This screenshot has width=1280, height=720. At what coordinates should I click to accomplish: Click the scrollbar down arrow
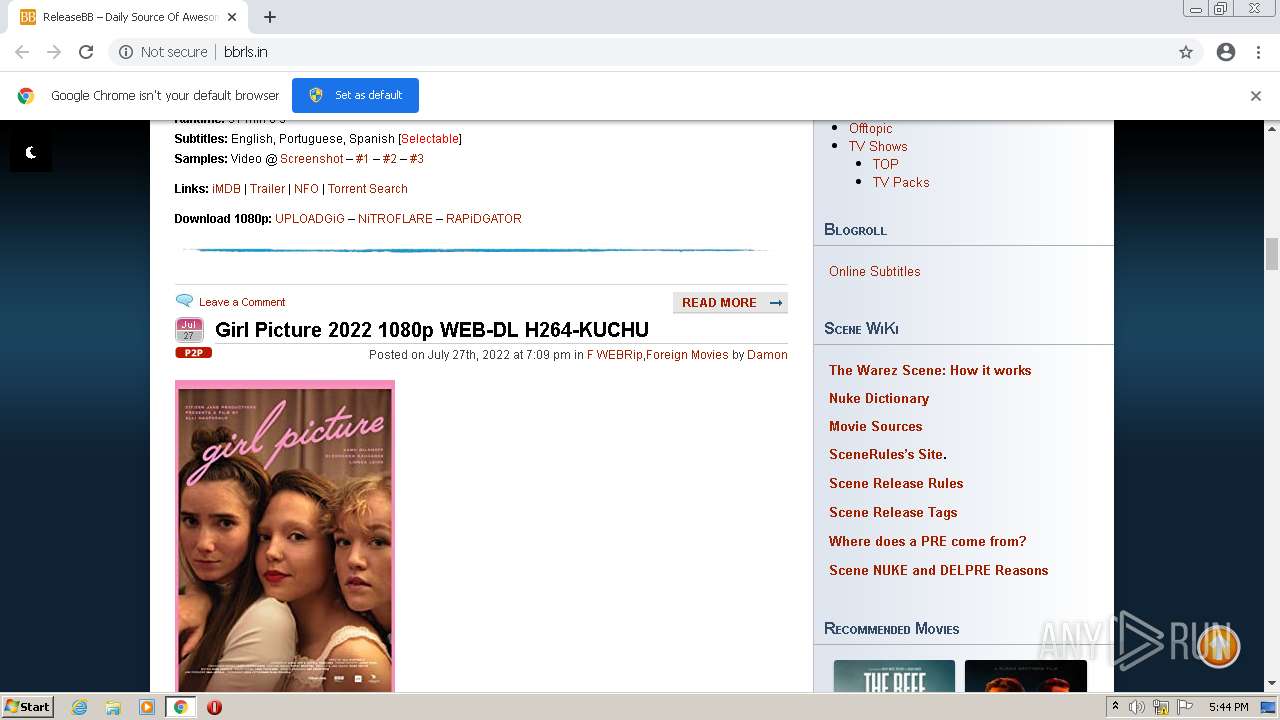click(x=1272, y=683)
